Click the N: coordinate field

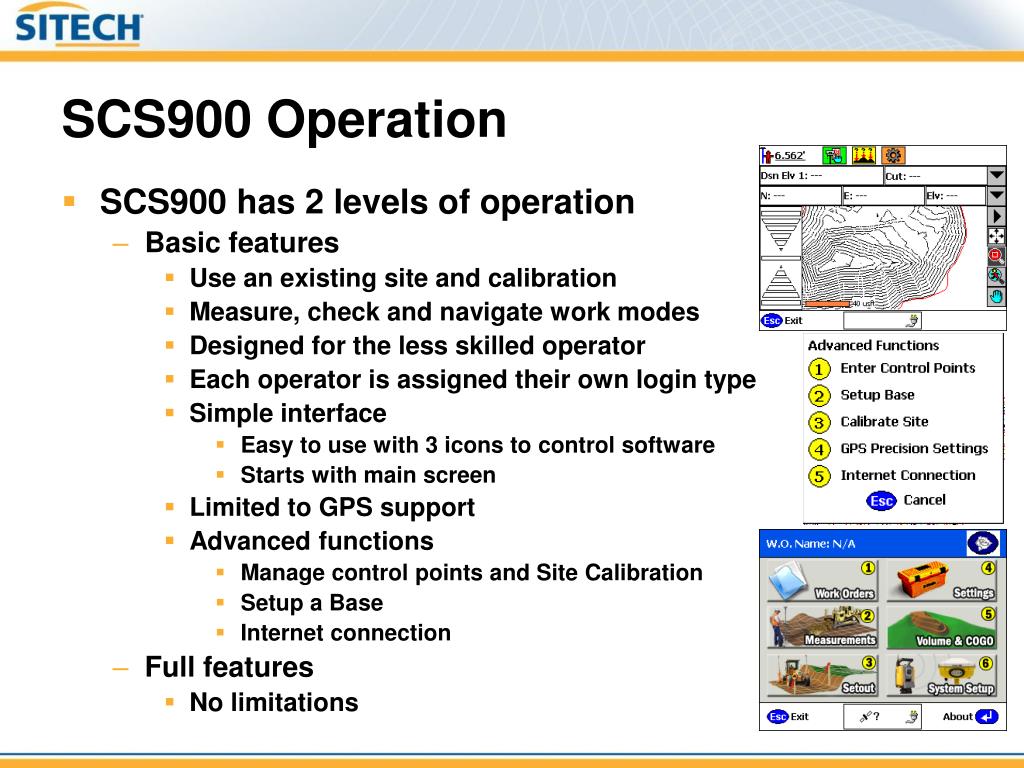pos(801,196)
